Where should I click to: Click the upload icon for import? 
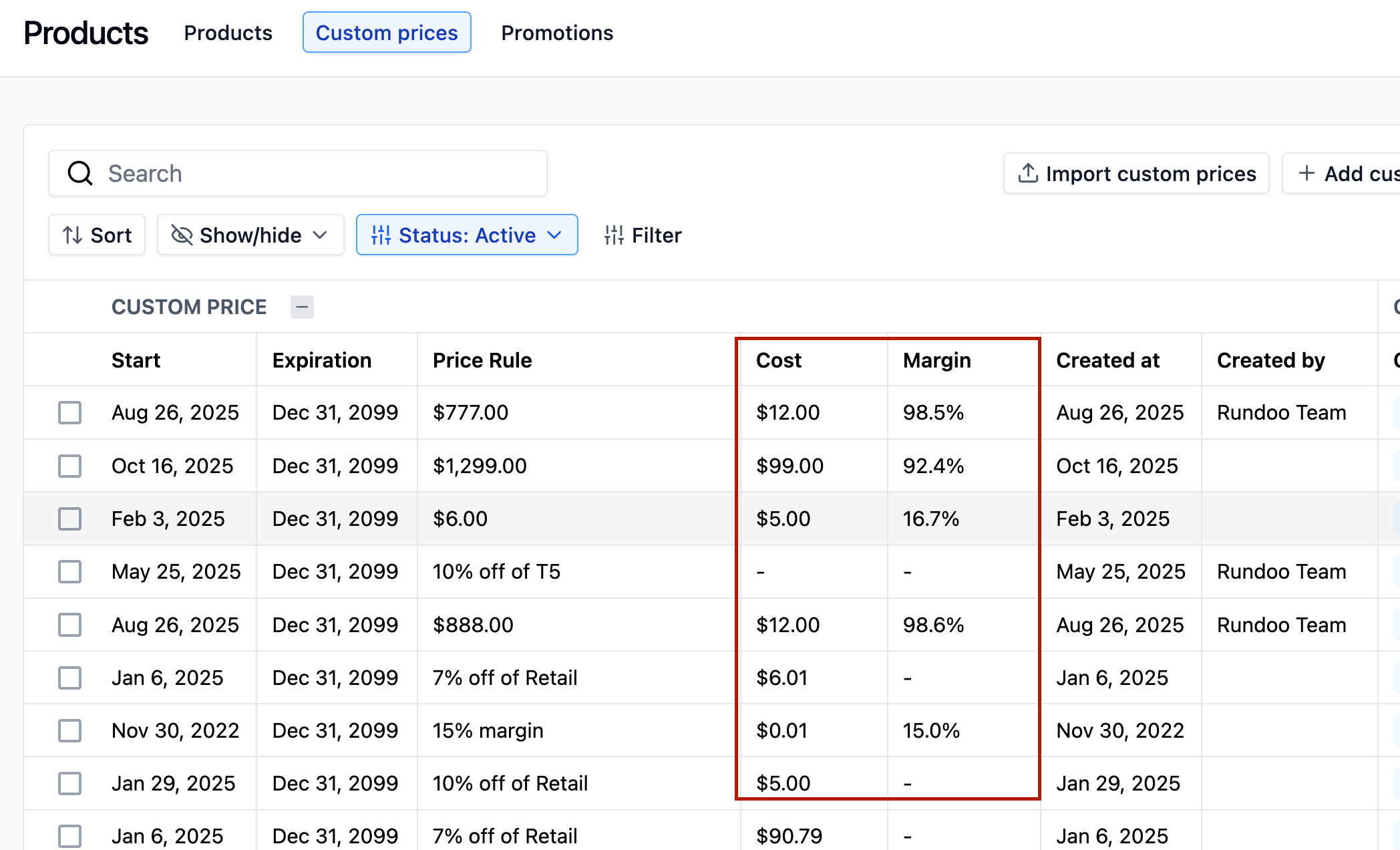1028,174
